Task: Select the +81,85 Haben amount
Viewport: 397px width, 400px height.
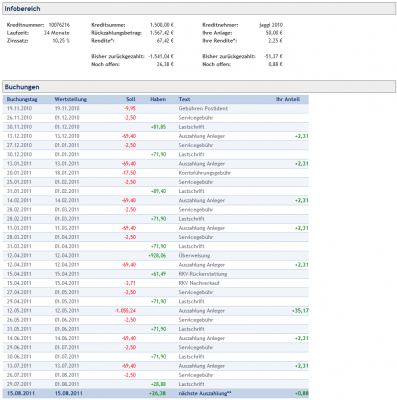Action: [x=158, y=127]
